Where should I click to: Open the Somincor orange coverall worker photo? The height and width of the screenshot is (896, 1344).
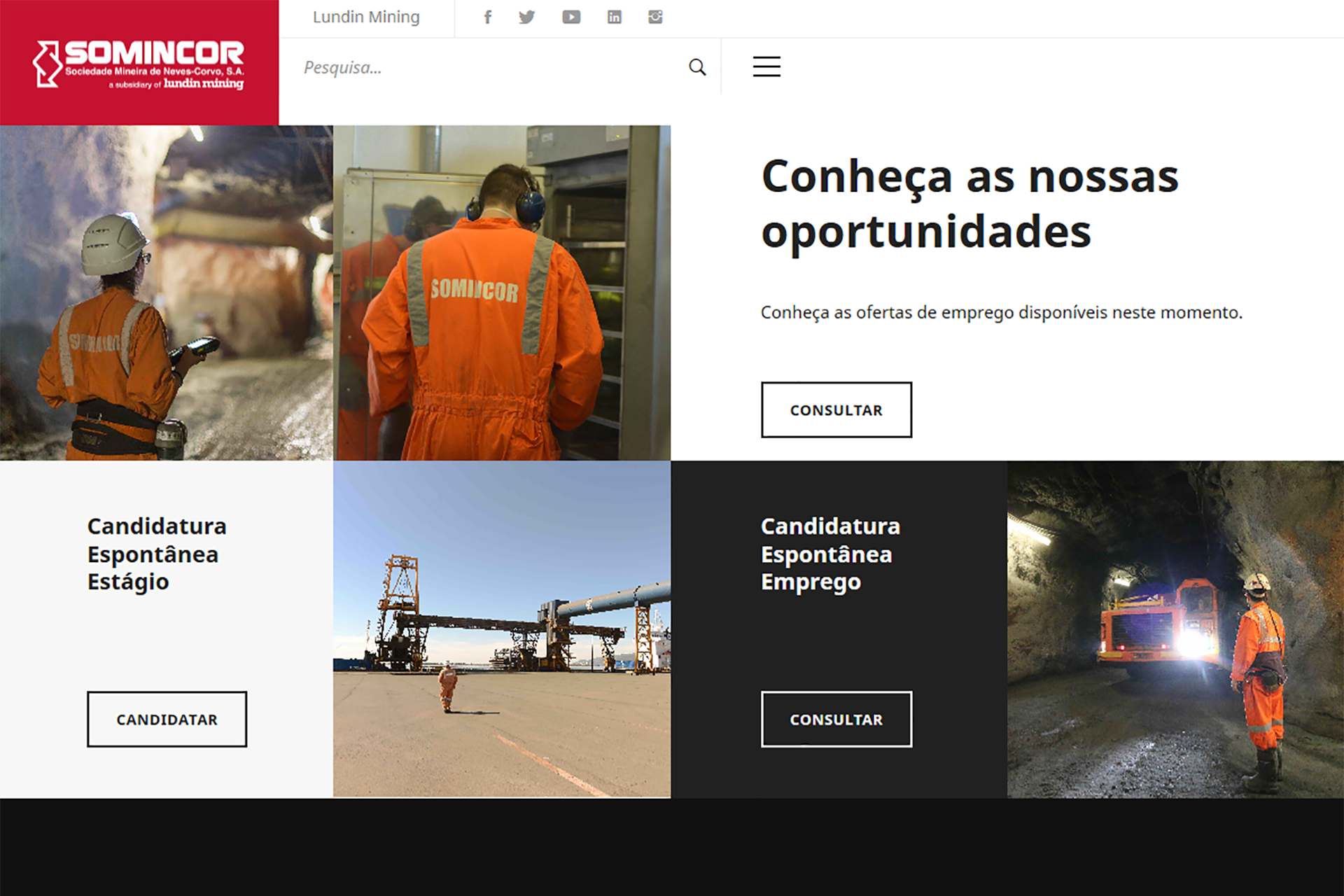(x=502, y=293)
